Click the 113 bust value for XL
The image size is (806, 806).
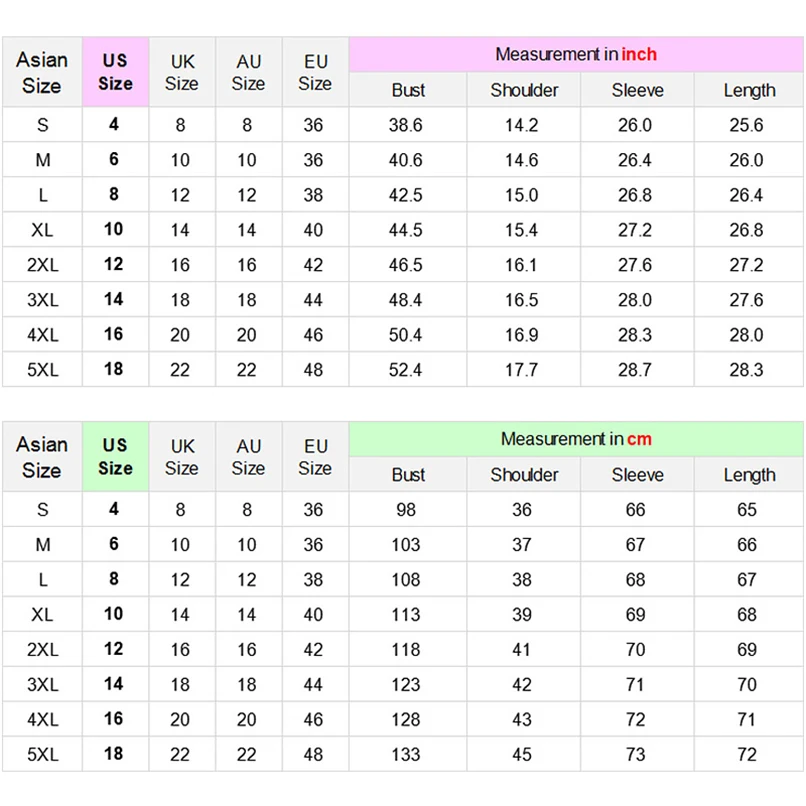(406, 614)
